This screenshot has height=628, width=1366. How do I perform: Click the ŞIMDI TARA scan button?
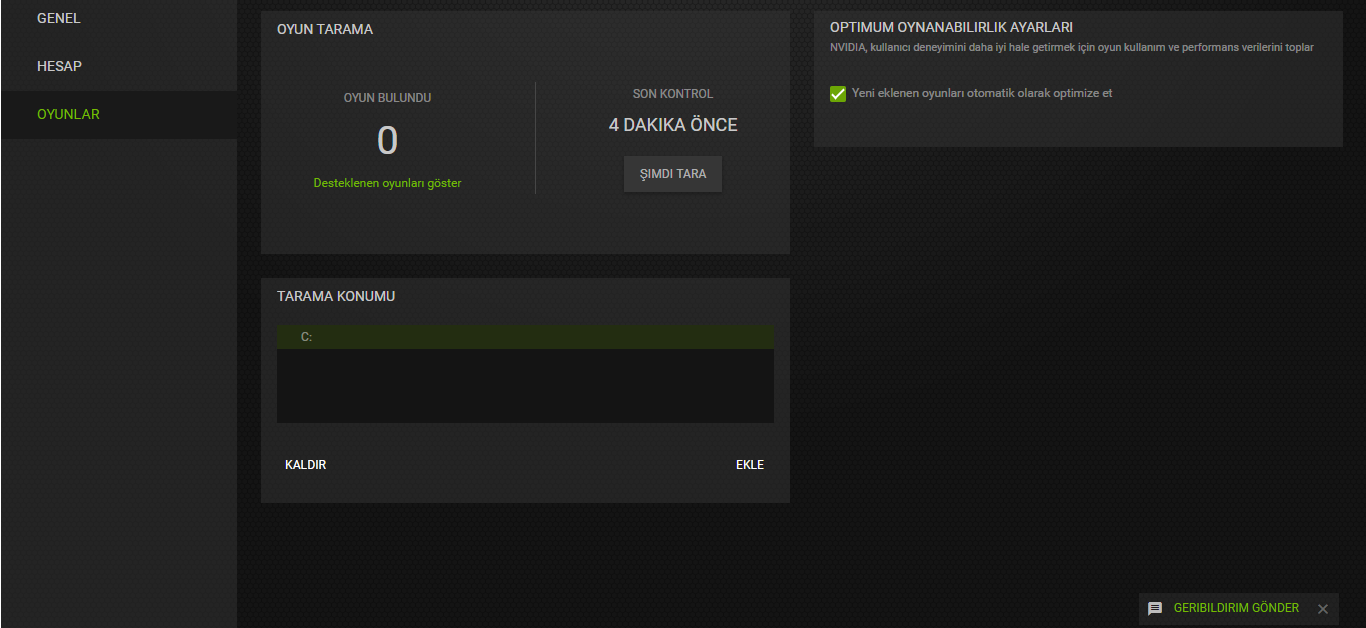point(673,174)
